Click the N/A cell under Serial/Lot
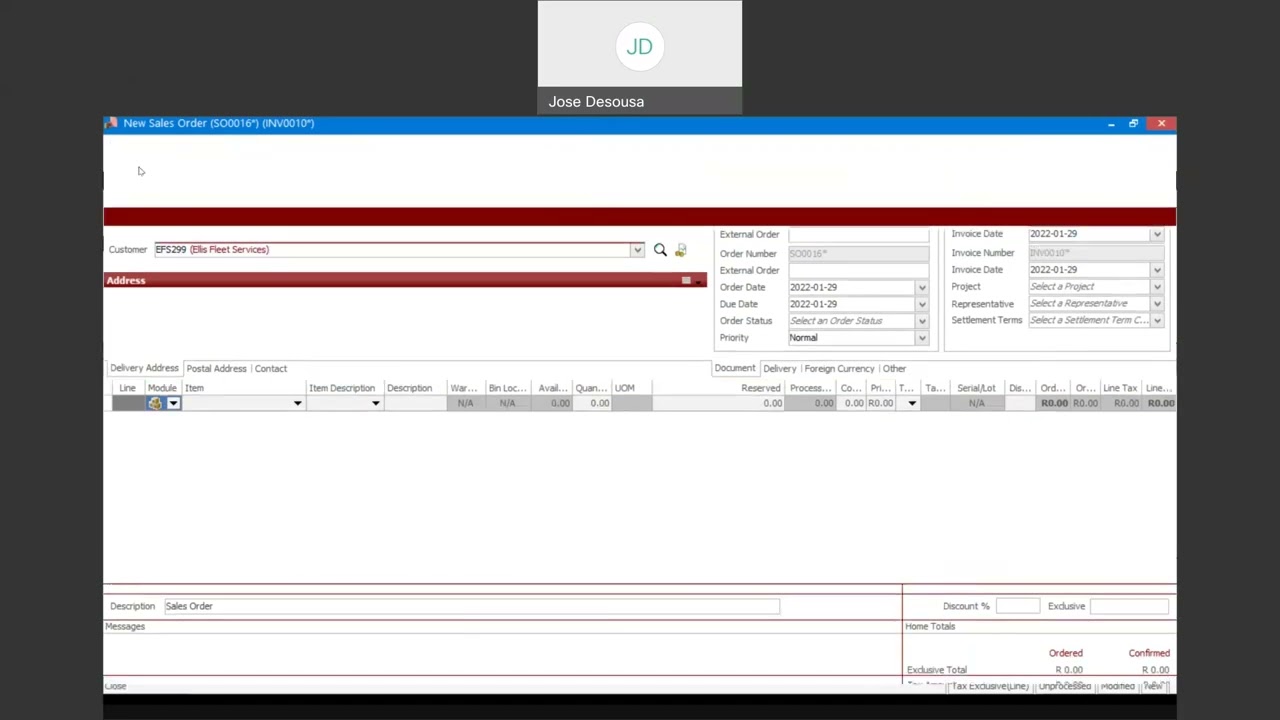The height and width of the screenshot is (720, 1280). (x=976, y=403)
